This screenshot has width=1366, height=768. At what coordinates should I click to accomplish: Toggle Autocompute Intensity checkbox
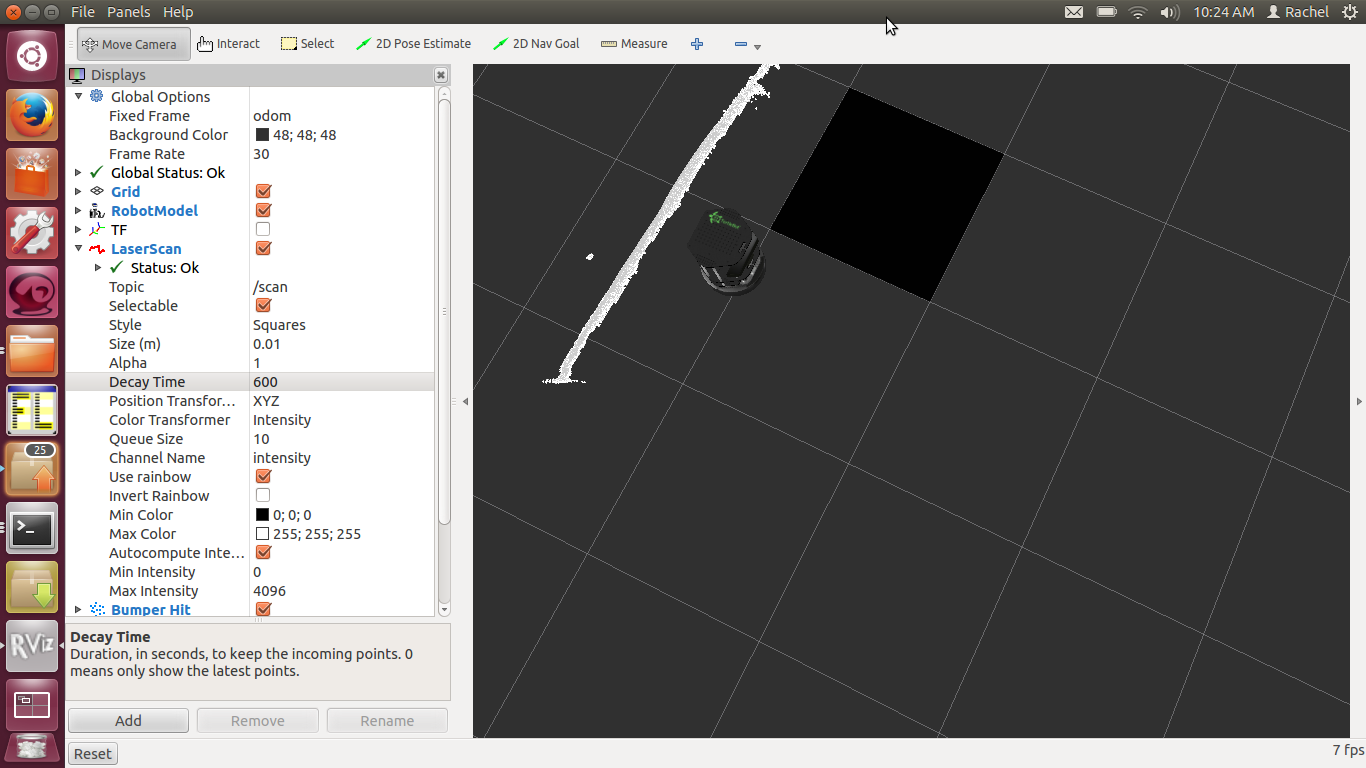point(263,553)
